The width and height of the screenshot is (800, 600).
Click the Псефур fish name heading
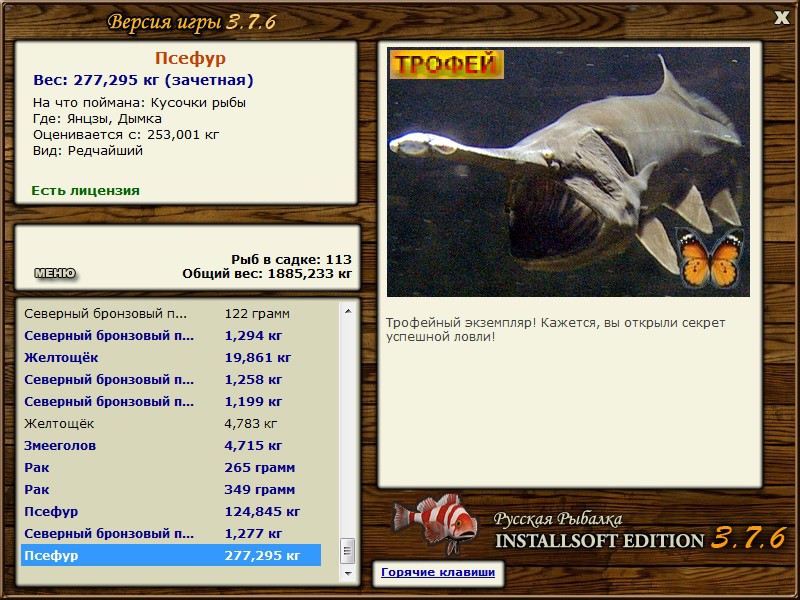click(x=190, y=58)
